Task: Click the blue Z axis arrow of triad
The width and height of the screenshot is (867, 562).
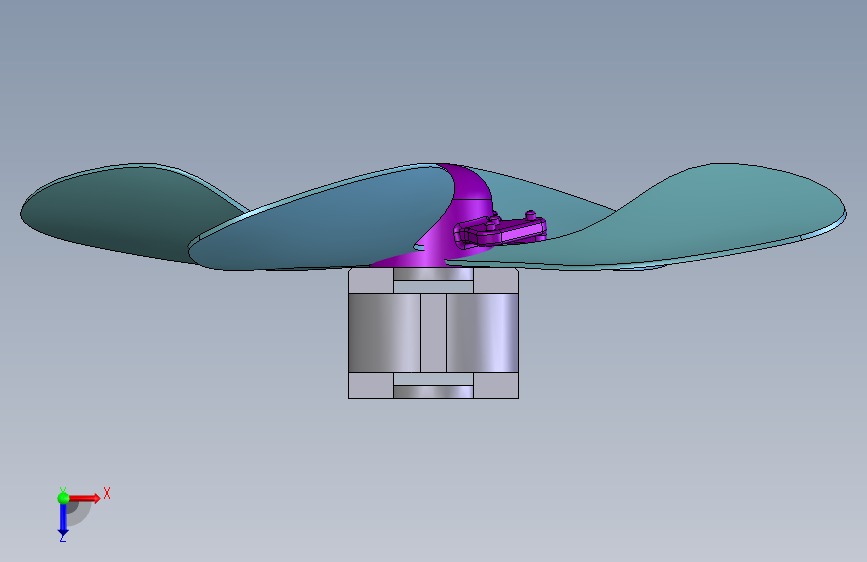Action: coord(62,520)
